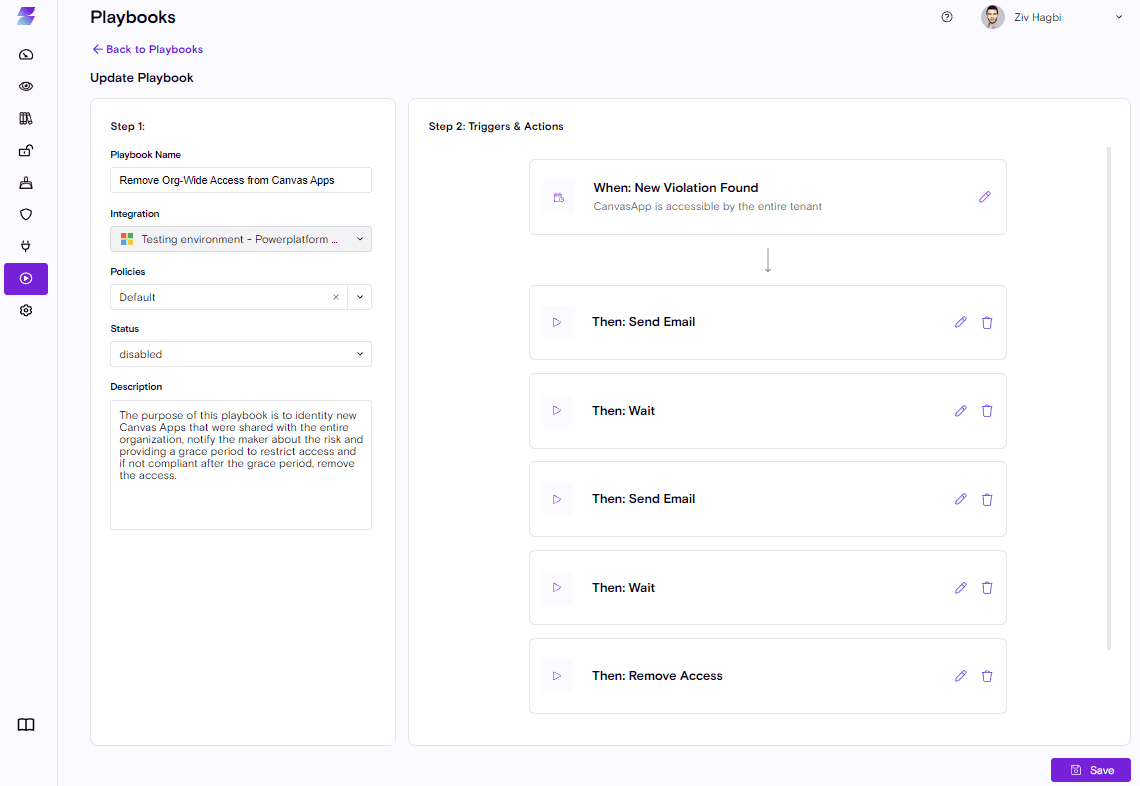Open the shield policies icon in sidebar
The image size is (1140, 786).
point(26,214)
